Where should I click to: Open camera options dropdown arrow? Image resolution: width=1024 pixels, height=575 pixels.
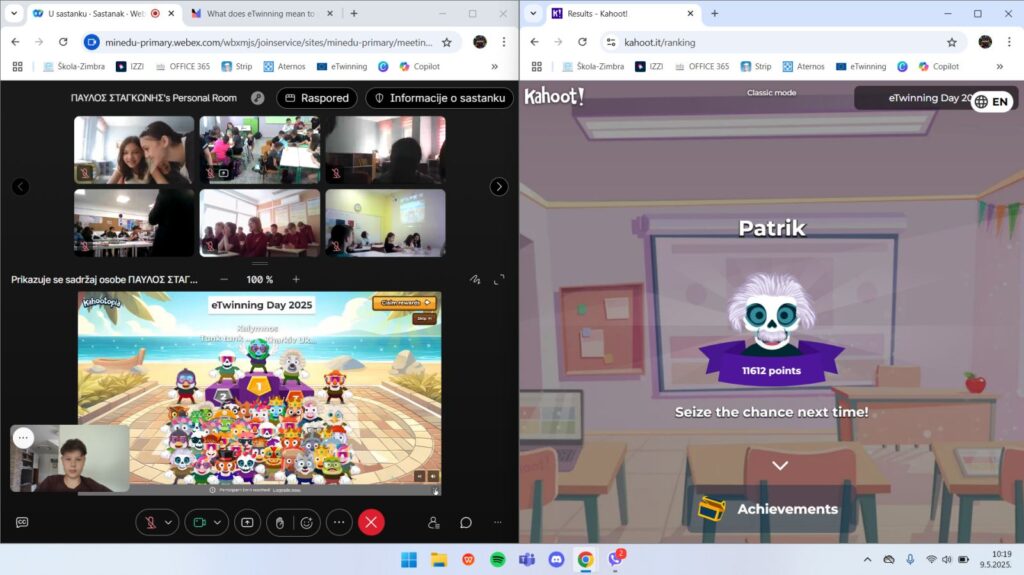coord(217,523)
